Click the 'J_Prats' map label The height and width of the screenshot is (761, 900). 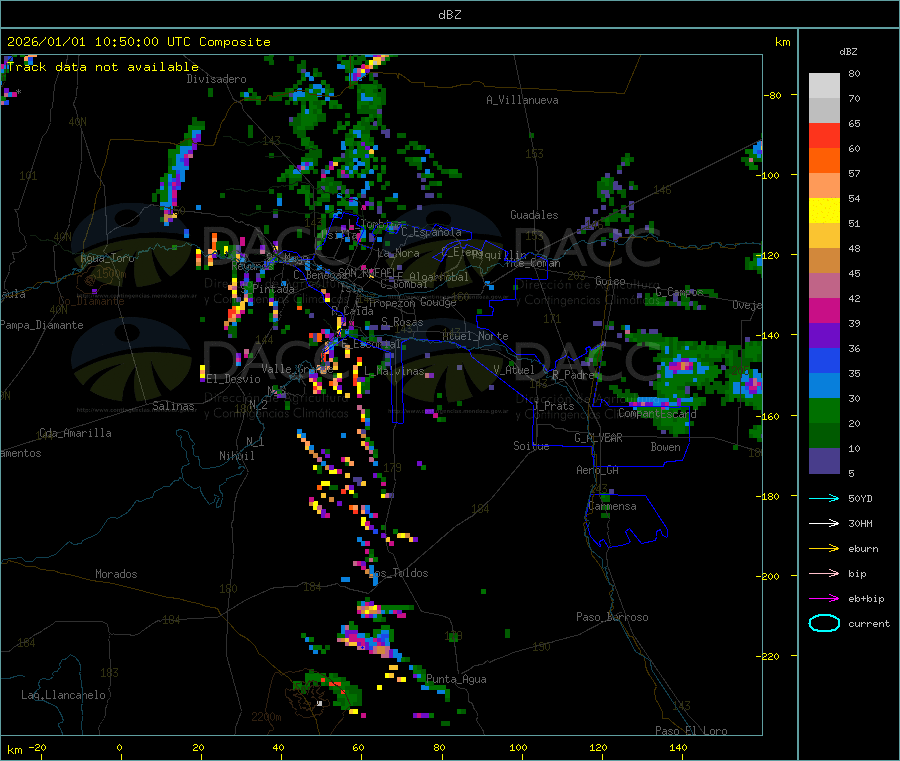pyautogui.click(x=554, y=405)
